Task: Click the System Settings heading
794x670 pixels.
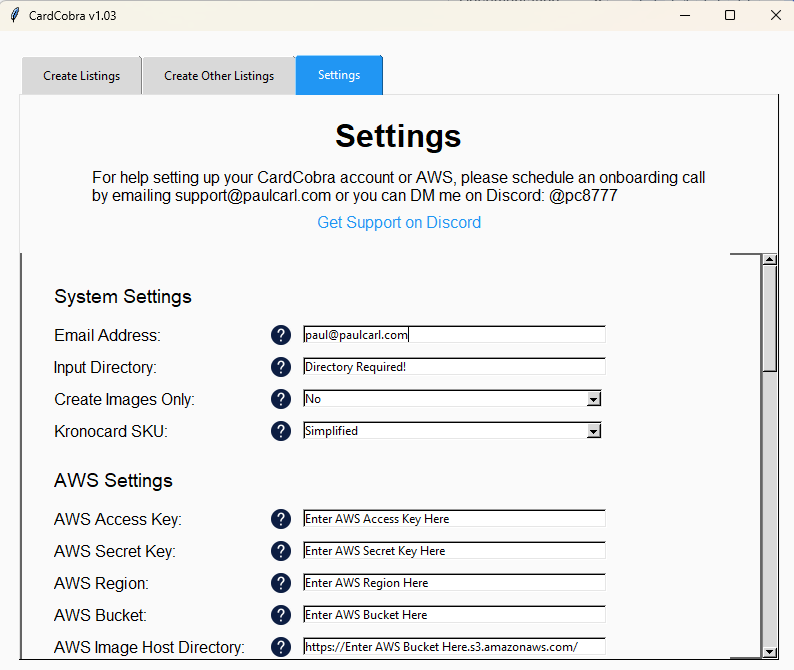Action: (123, 297)
